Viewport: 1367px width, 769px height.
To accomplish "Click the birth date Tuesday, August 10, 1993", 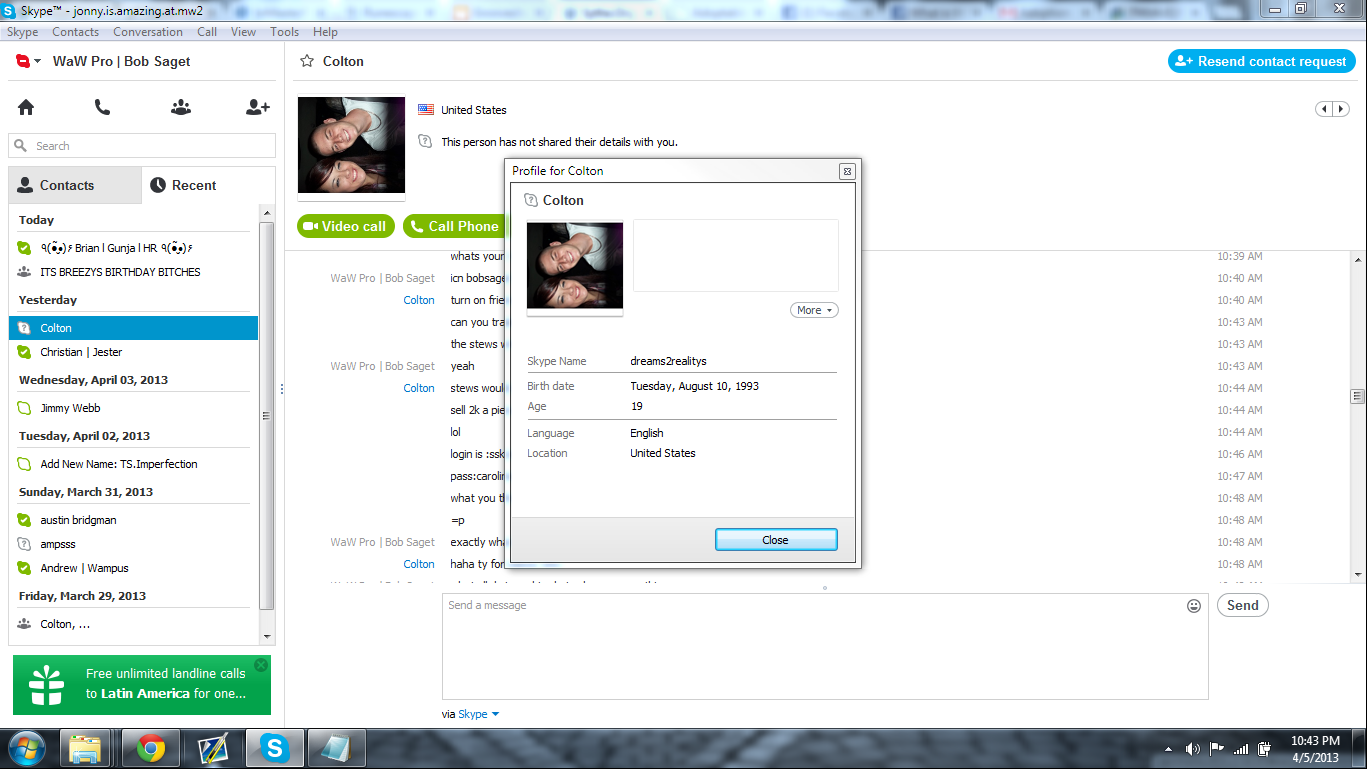I will 694,386.
